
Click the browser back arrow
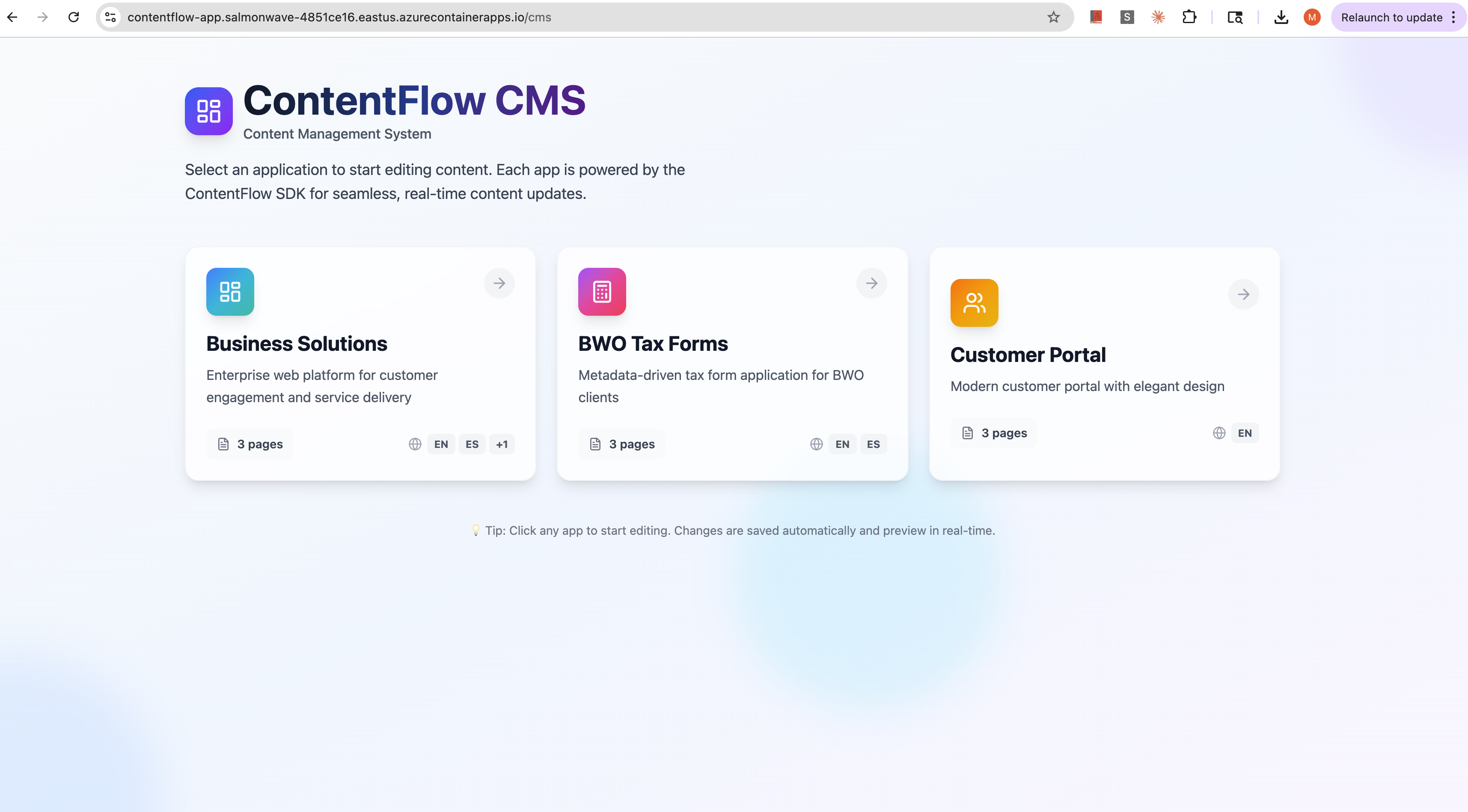(12, 17)
